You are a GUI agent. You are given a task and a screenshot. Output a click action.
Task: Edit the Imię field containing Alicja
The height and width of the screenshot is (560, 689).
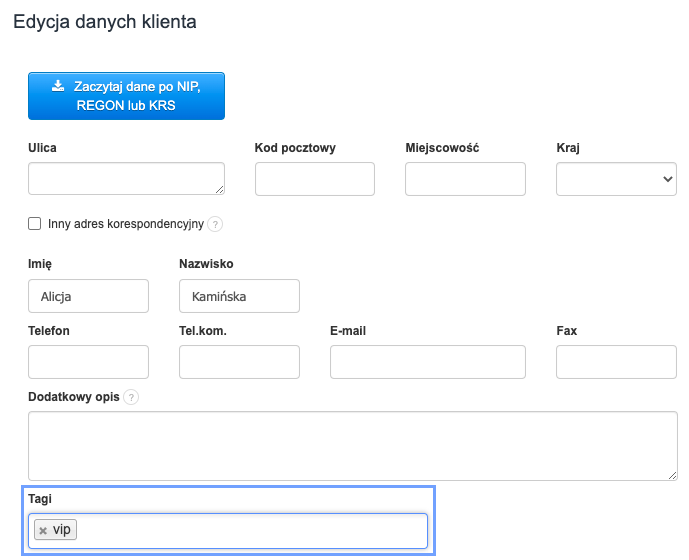pyautogui.click(x=88, y=296)
